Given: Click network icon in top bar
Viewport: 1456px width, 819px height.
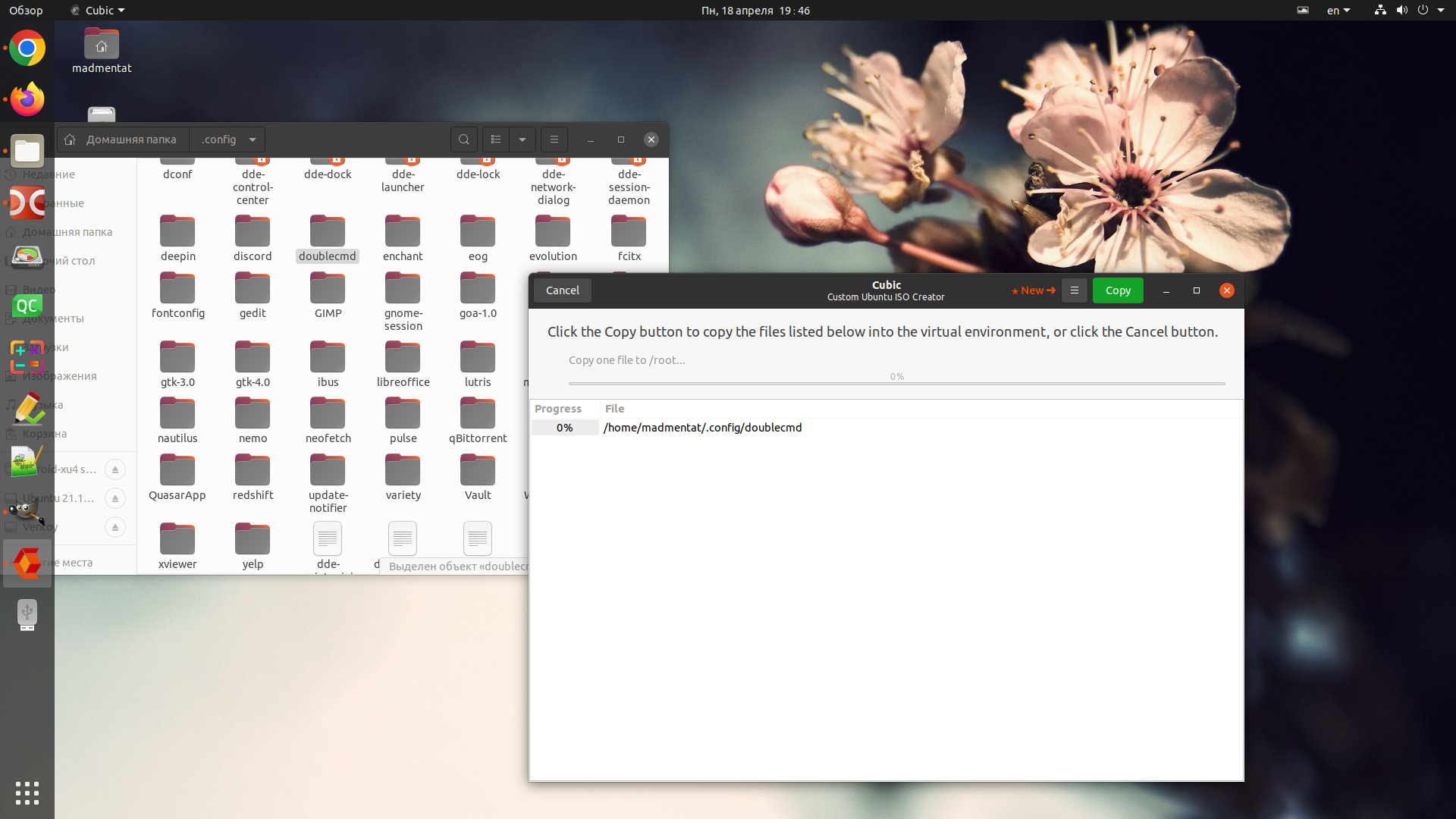Looking at the screenshot, I should pyautogui.click(x=1380, y=11).
